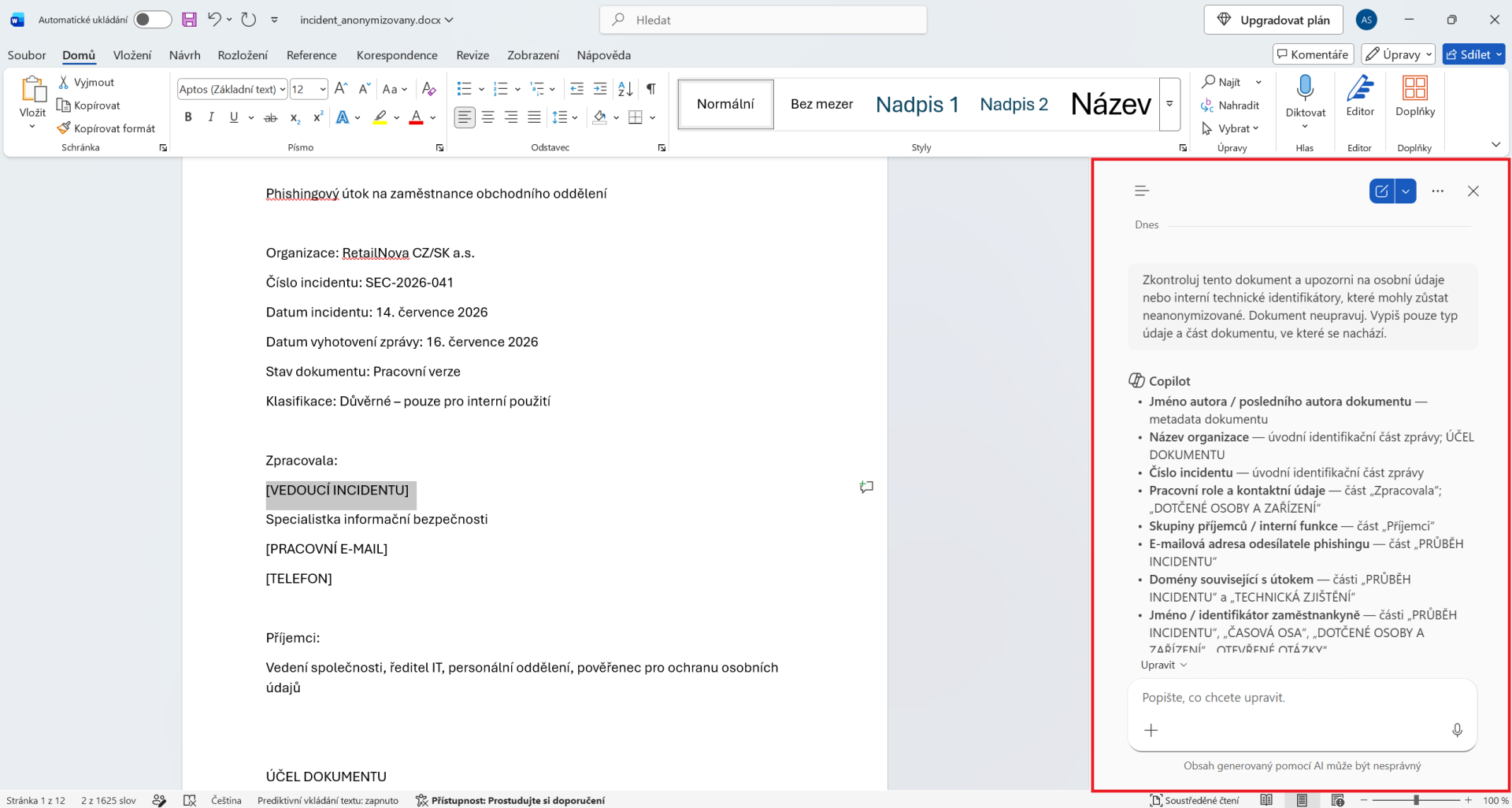Decrease the font size
The height and width of the screenshot is (808, 1512).
364,89
